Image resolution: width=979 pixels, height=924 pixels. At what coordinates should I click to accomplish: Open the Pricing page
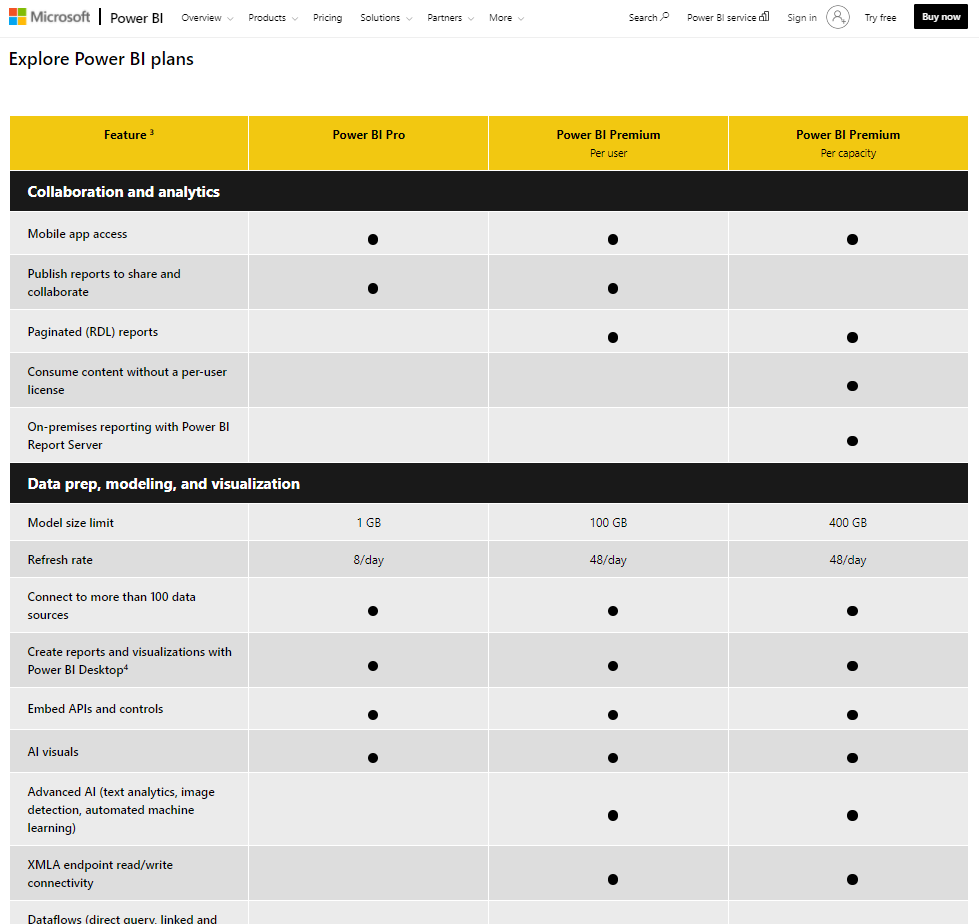pos(327,17)
